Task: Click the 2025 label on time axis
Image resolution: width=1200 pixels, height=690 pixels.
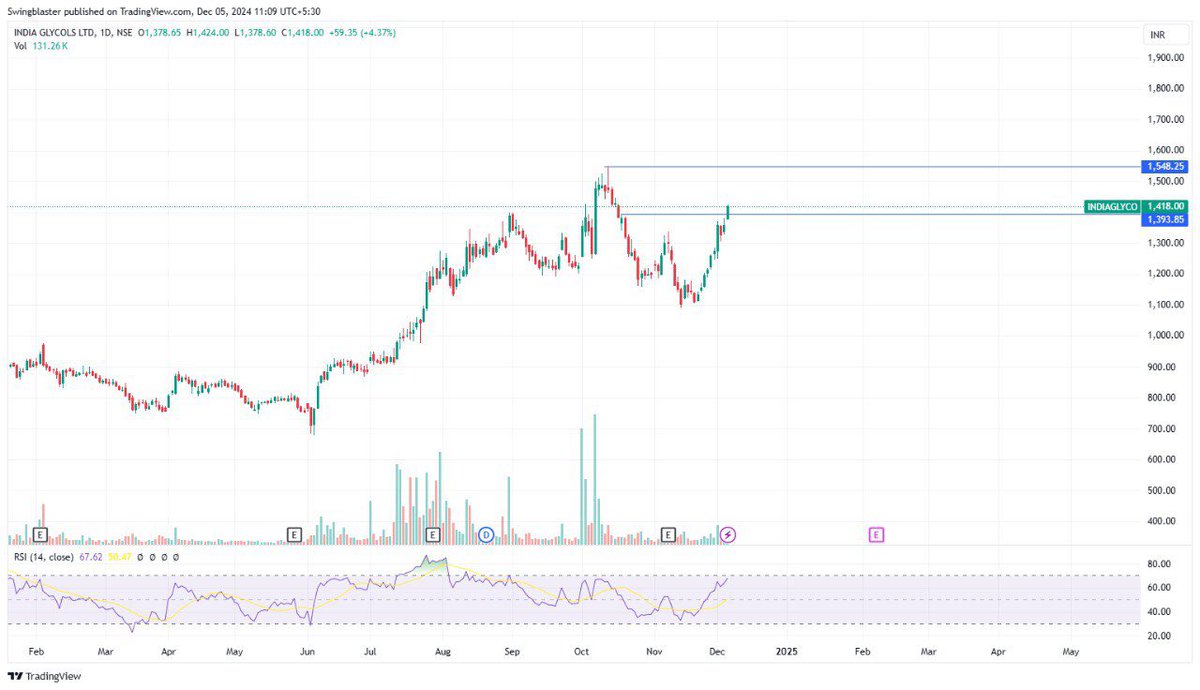Action: coord(787,652)
